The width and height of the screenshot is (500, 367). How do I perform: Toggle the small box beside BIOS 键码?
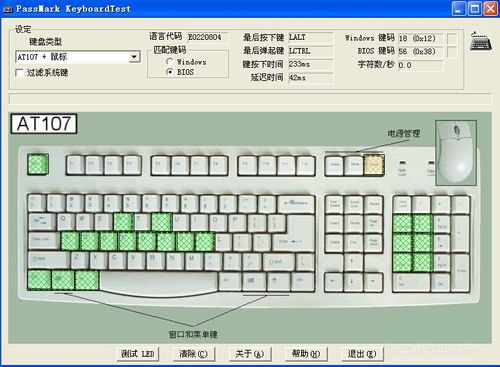451,52
